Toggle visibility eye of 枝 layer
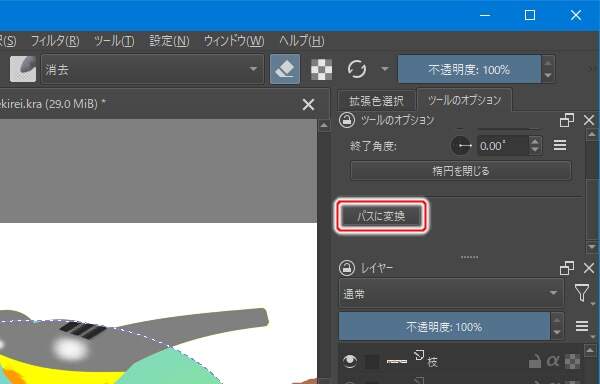 click(x=349, y=361)
